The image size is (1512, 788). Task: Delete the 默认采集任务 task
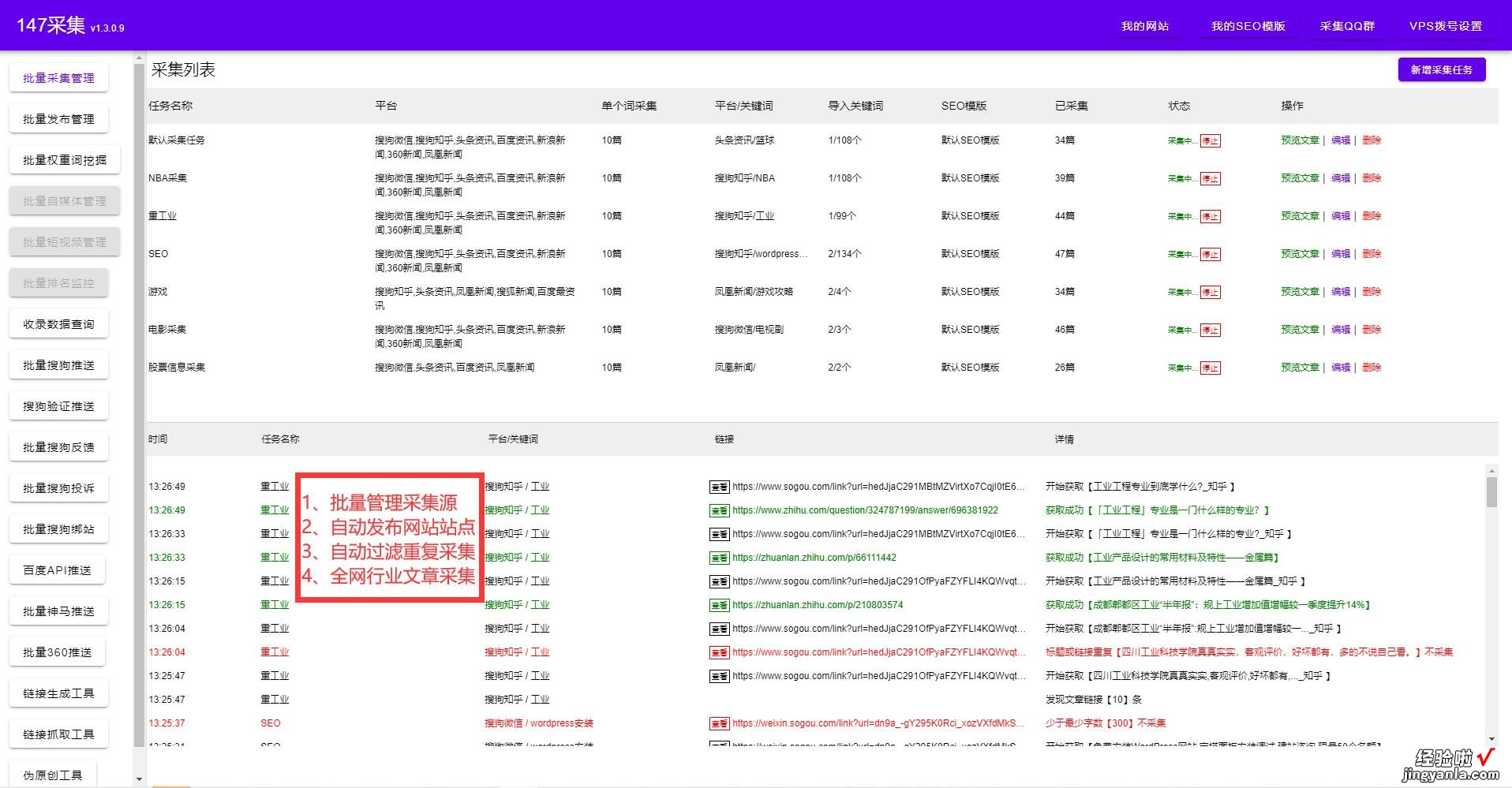[1372, 140]
